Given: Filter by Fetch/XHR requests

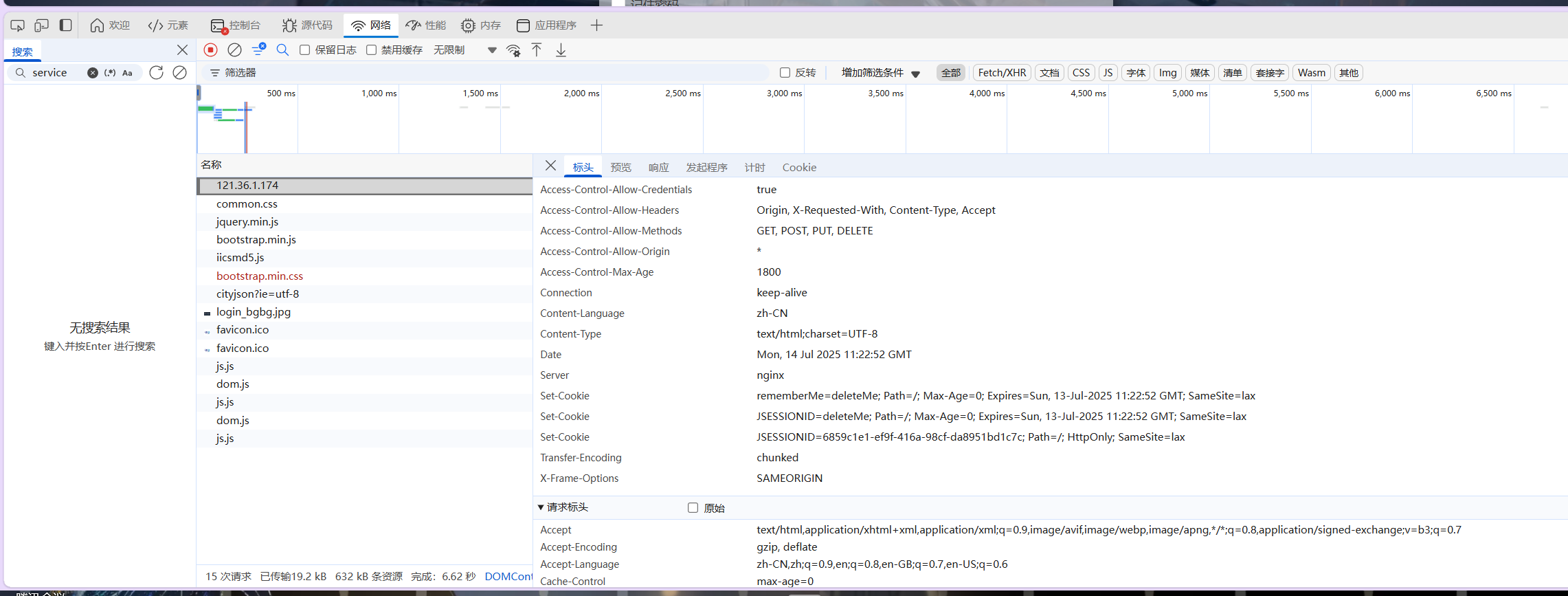Looking at the screenshot, I should (1002, 73).
